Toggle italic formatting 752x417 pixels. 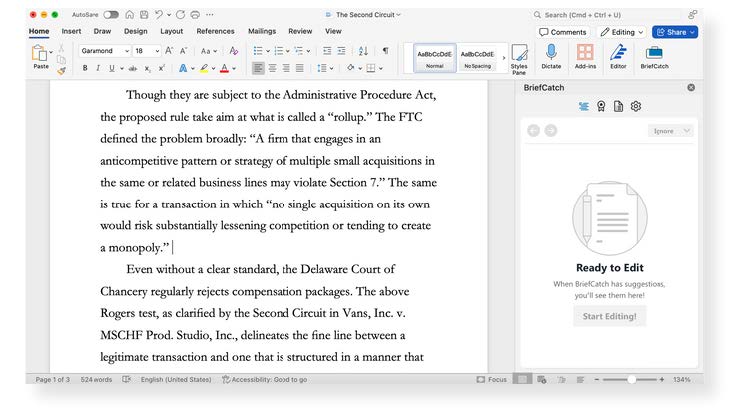pos(98,68)
